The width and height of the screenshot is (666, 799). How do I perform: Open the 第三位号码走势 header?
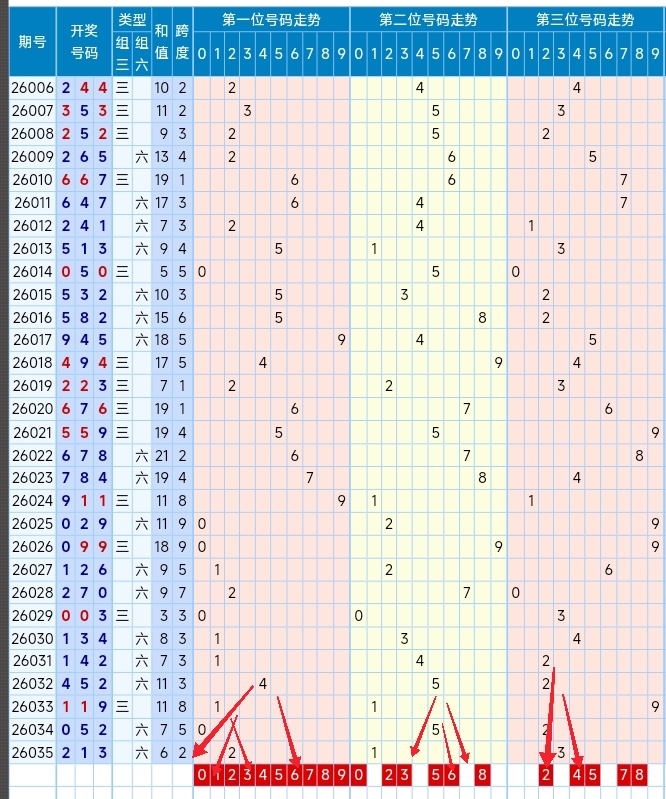pyautogui.click(x=585, y=20)
